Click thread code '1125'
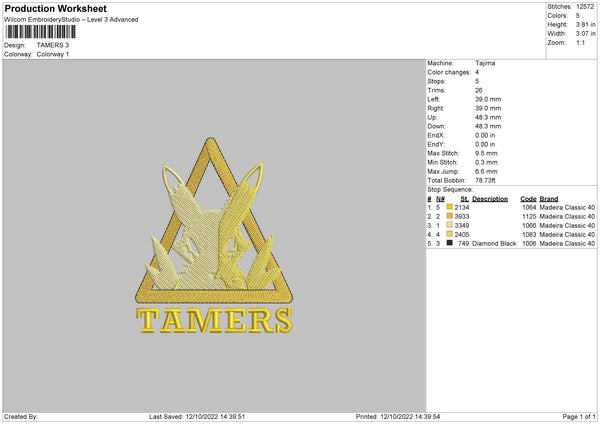The width and height of the screenshot is (600, 424). (x=529, y=217)
